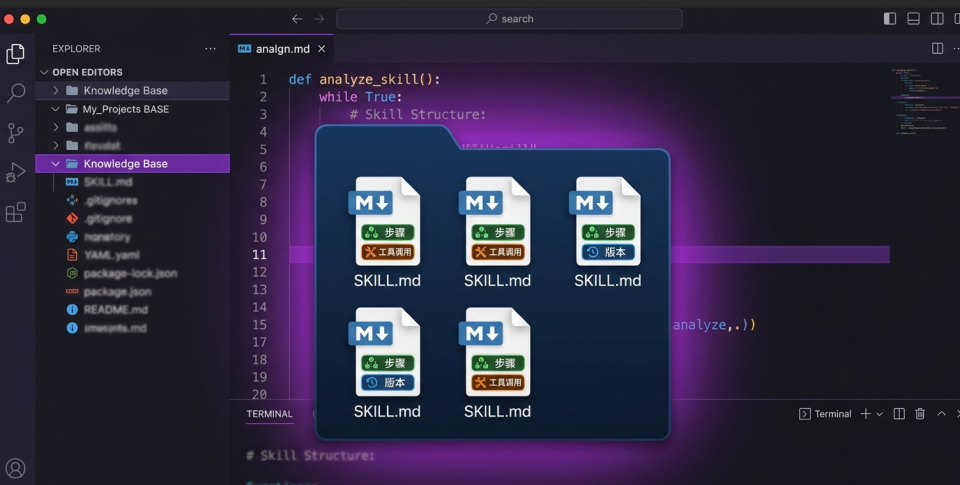960x485 pixels.
Task: Go forward with the right arrow
Action: [319, 19]
